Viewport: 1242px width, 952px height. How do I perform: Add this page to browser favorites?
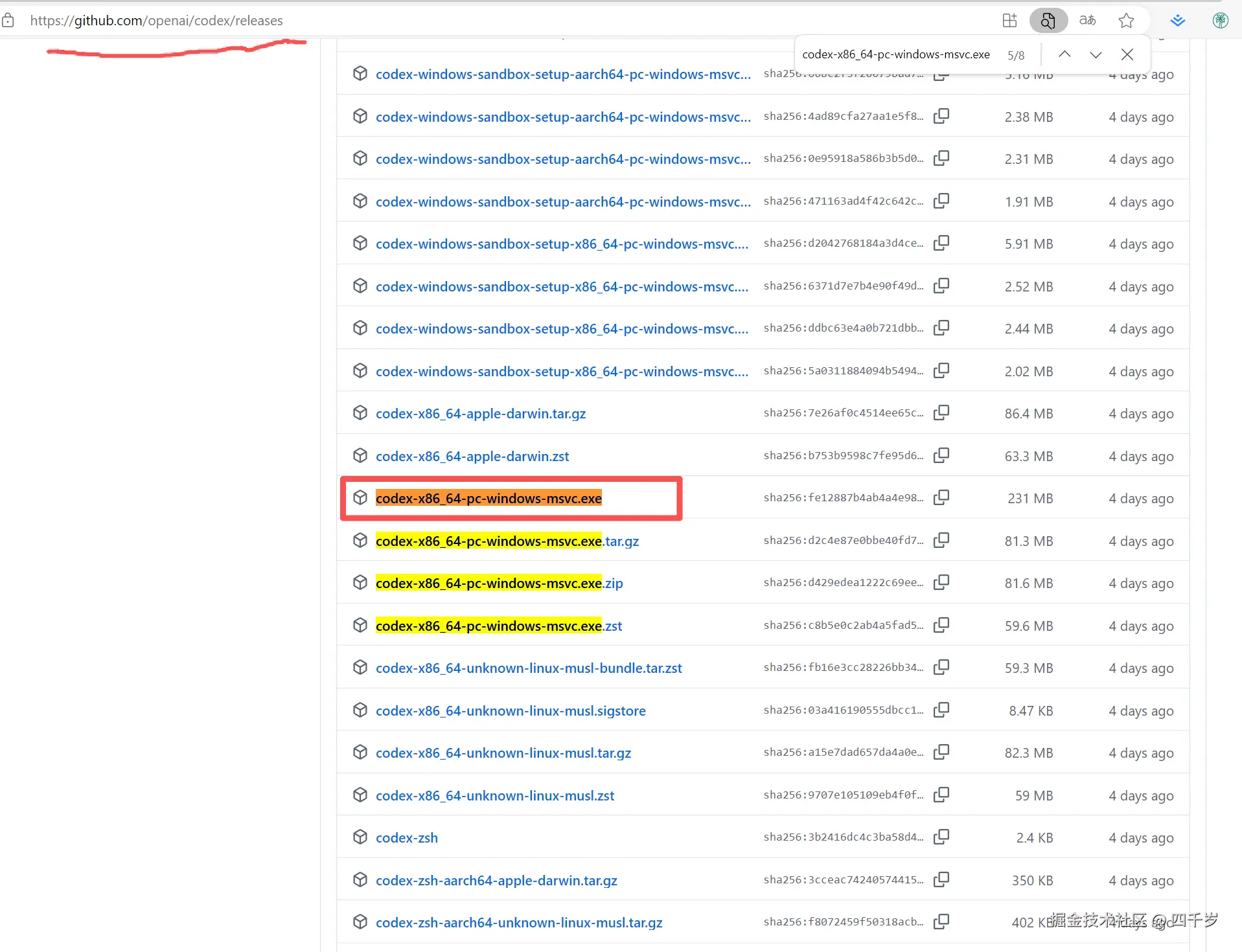tap(1126, 21)
